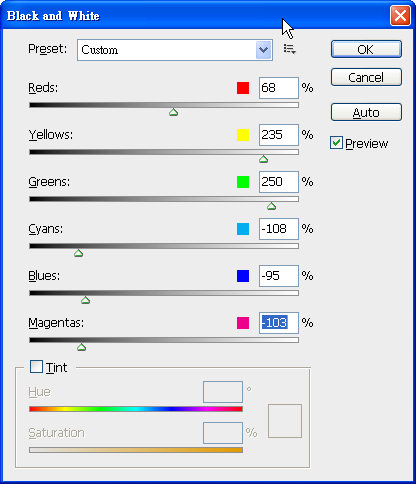416x484 pixels.
Task: Click the OK button
Action: (366, 49)
